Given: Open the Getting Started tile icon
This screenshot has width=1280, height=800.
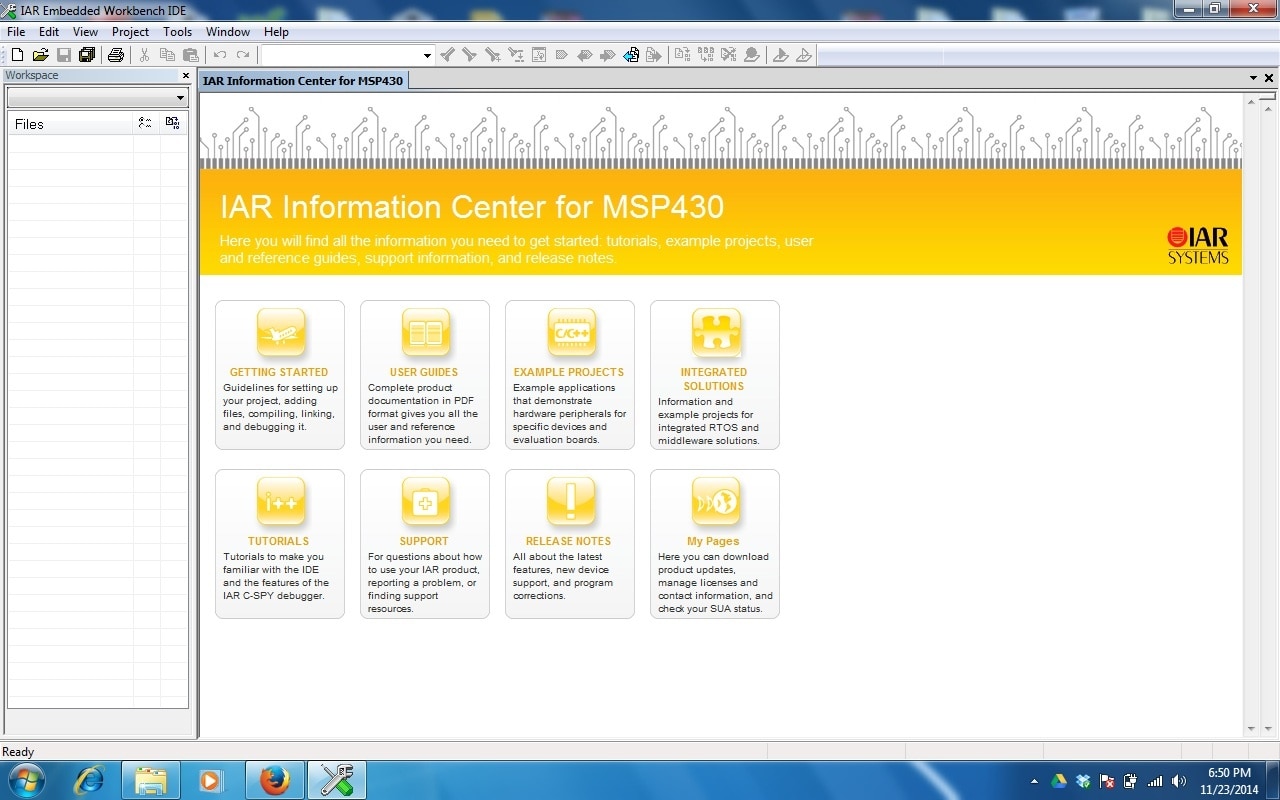Looking at the screenshot, I should [280, 333].
